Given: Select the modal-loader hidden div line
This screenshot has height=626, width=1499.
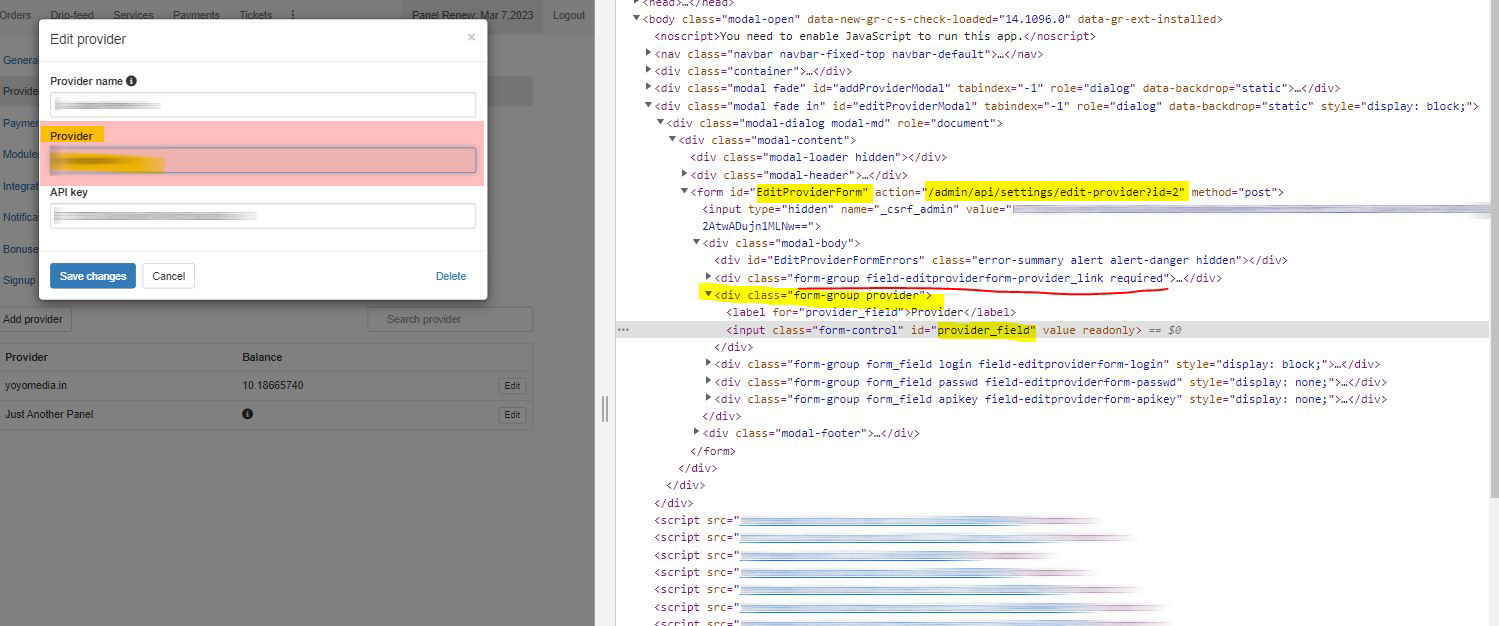Looking at the screenshot, I should 818,157.
